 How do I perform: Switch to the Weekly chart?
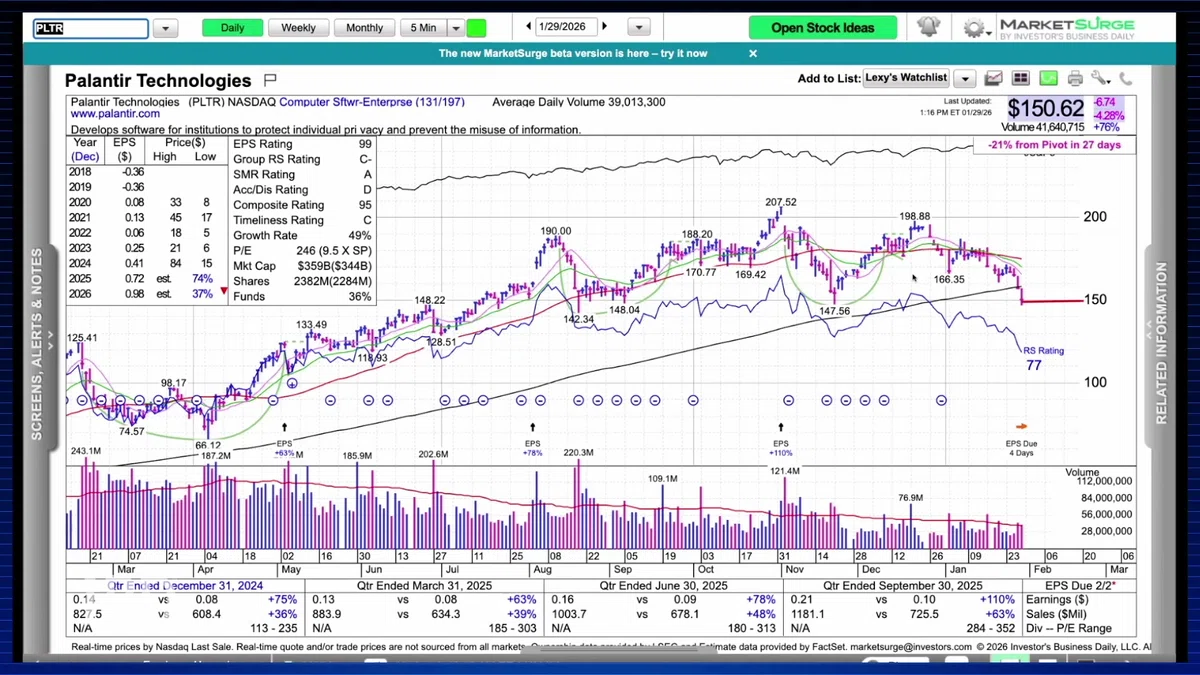(298, 28)
